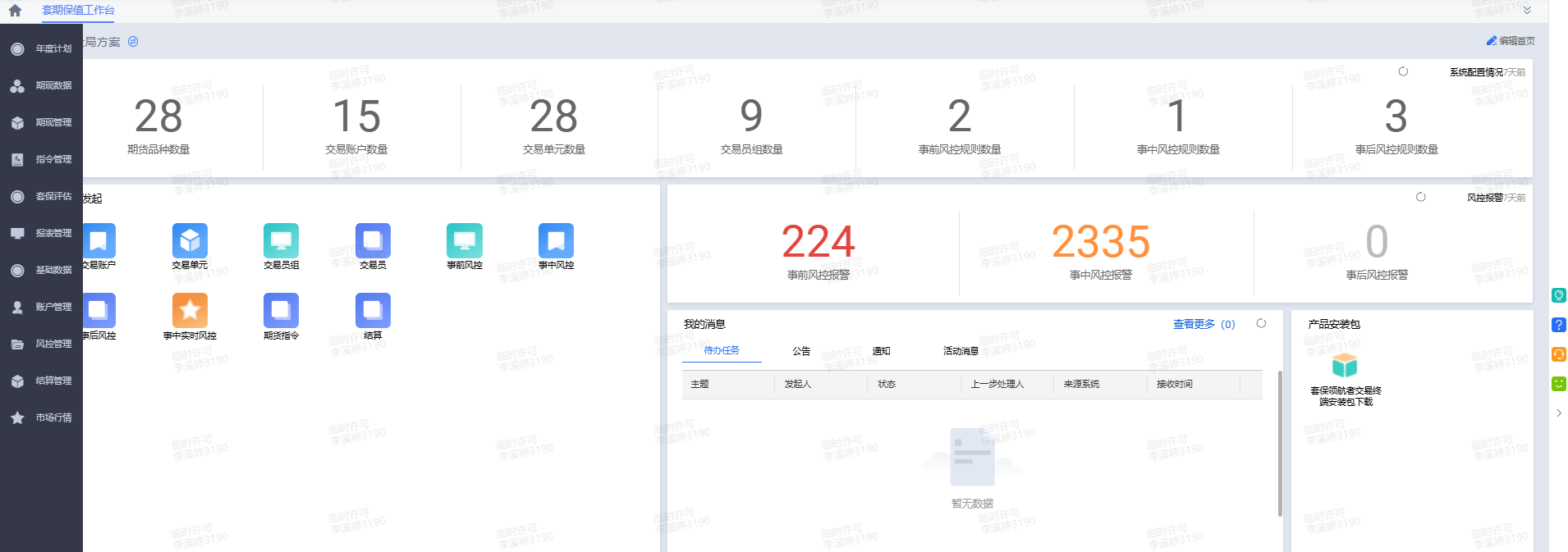Click the 发起人 column header
The width and height of the screenshot is (1568, 552).
(821, 384)
